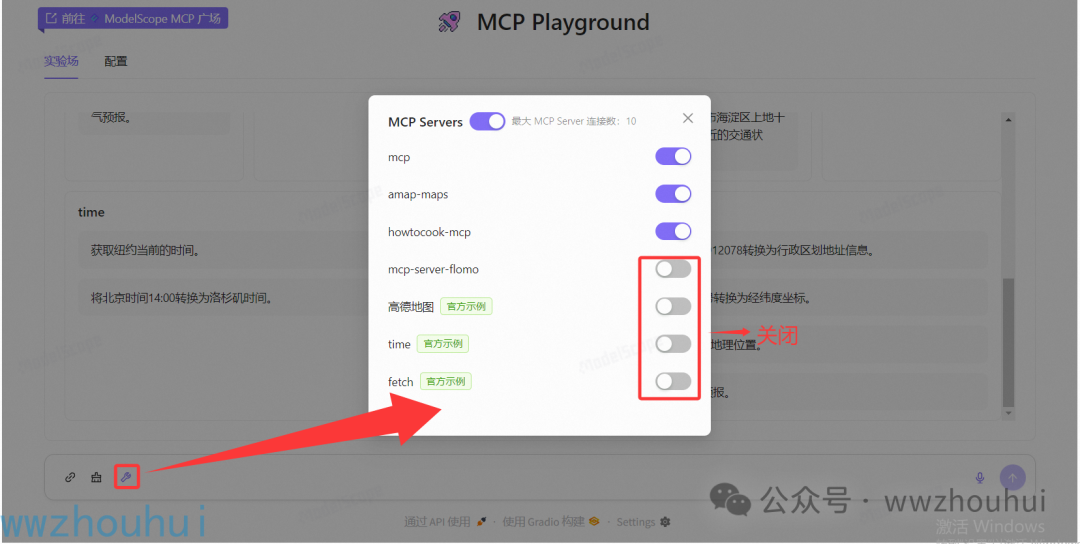Screen dimensions: 1080x544
Task: Click the 最大 MCP Server 连接数 text
Action: 574,121
